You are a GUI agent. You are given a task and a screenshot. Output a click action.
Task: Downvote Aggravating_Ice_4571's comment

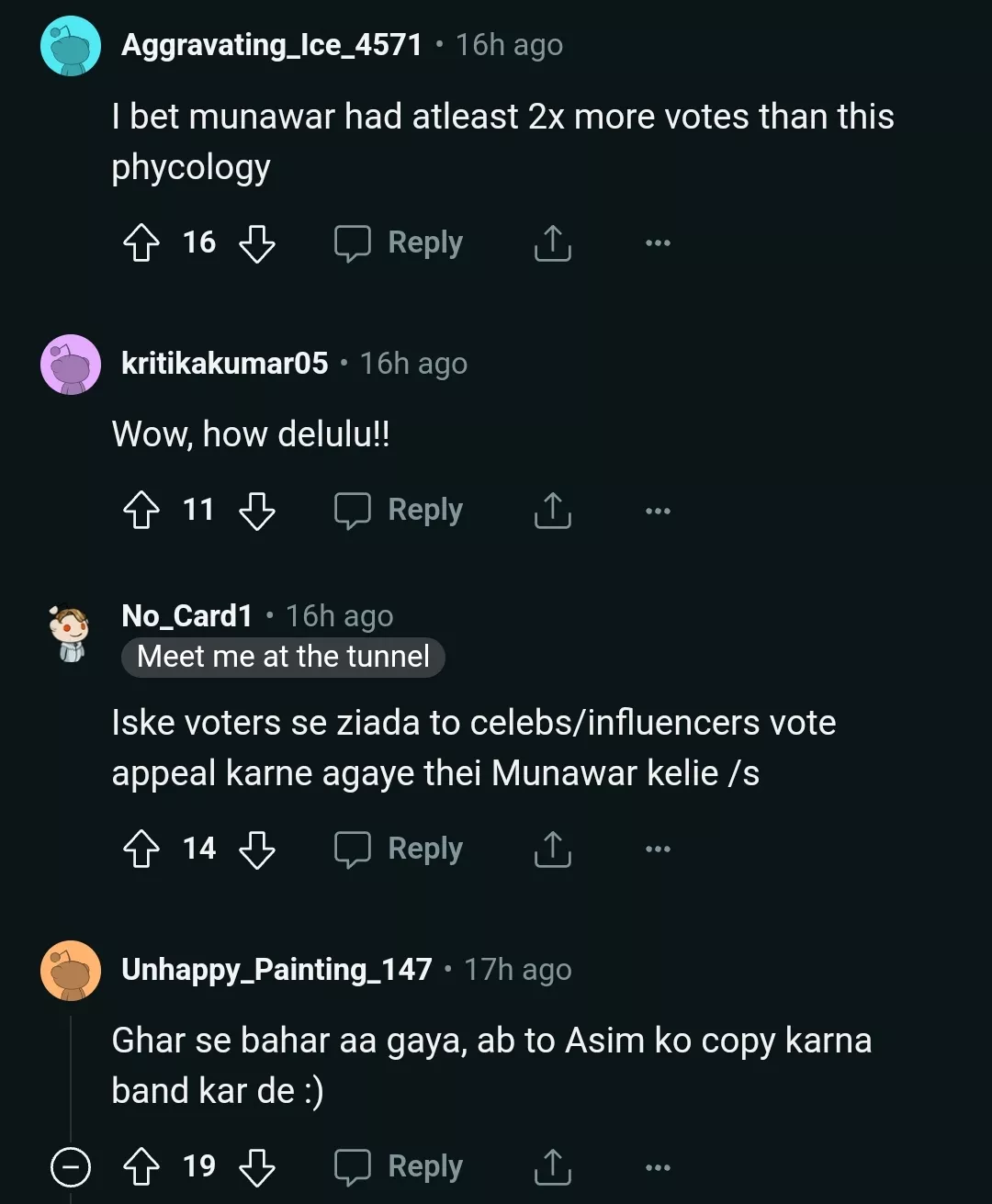pyautogui.click(x=256, y=243)
